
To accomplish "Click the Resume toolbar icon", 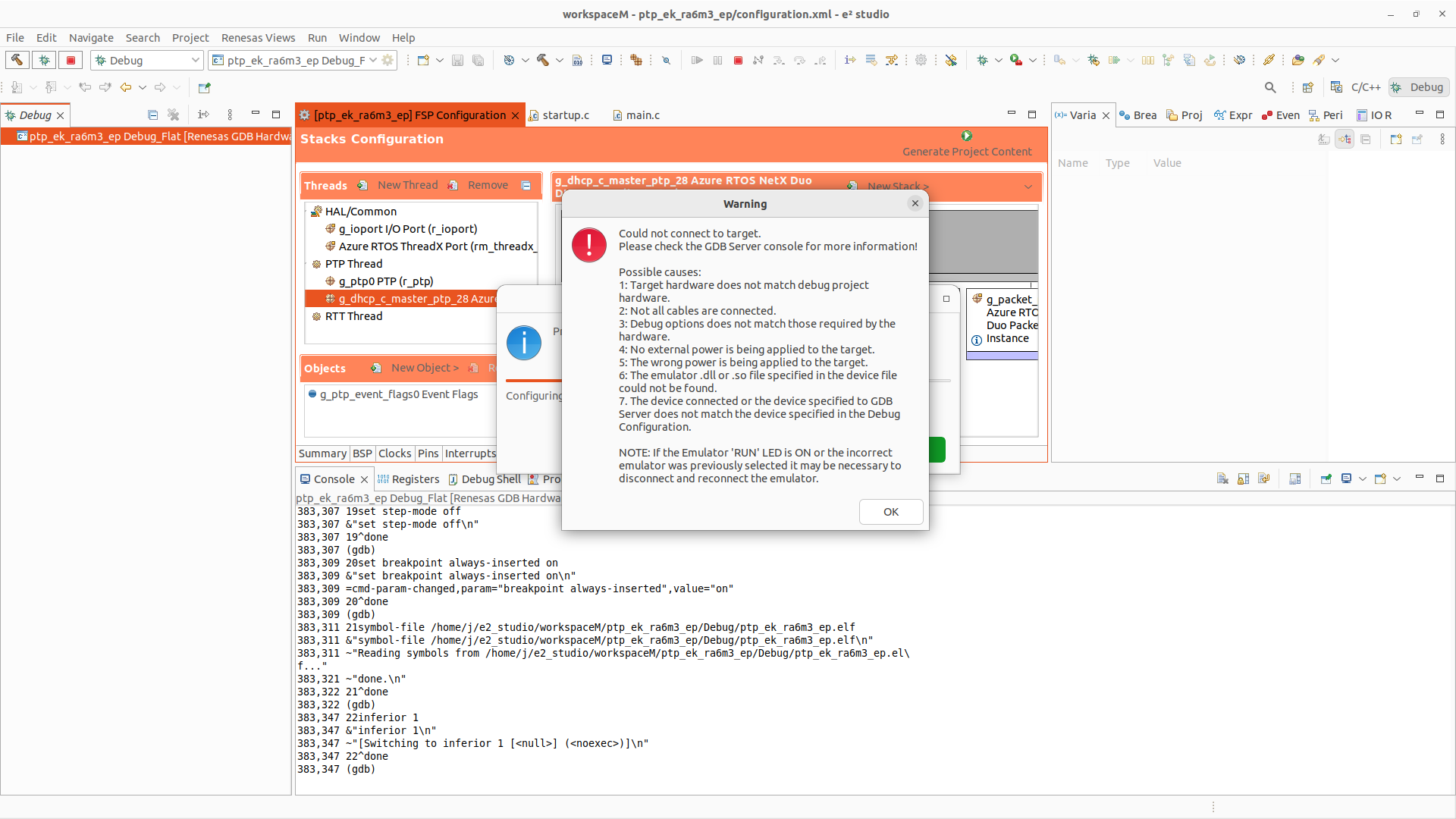I will [697, 60].
